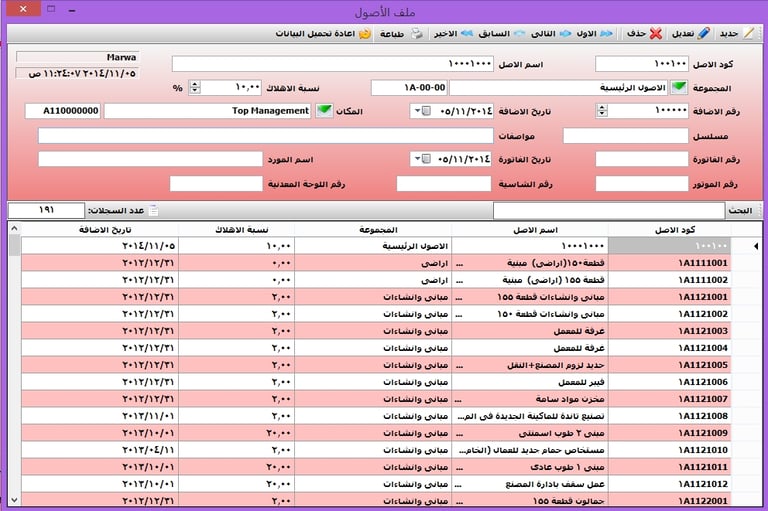Click the table vertical scrollbar thumb
Screen dimensions: 768x511
tap(14, 245)
